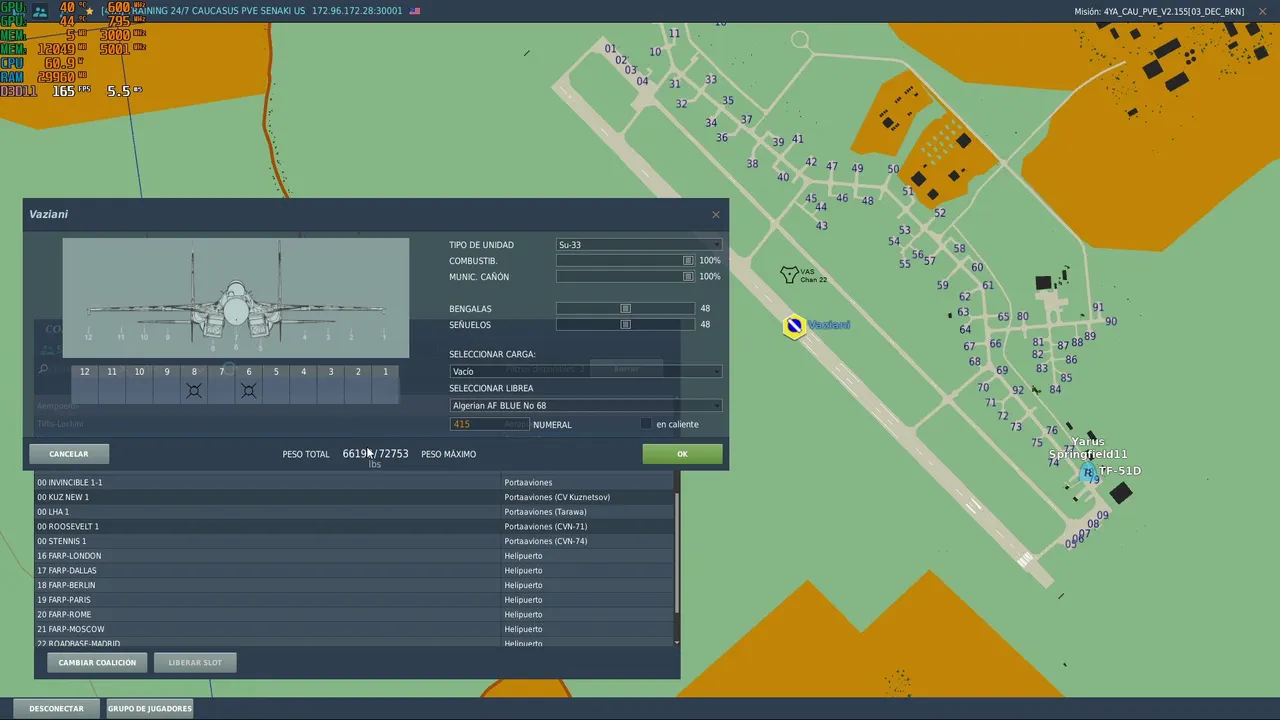Image resolution: width=1280 pixels, height=720 pixels.
Task: Click parking spot 37 on the map
Action: pyautogui.click(x=746, y=120)
